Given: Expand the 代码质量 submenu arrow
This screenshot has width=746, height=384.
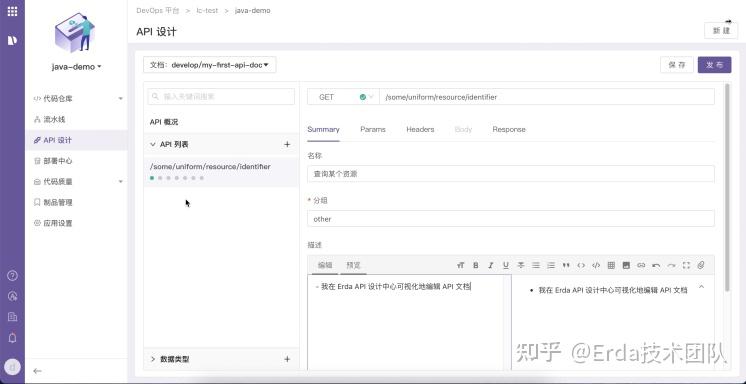Looking at the screenshot, I should tap(120, 182).
